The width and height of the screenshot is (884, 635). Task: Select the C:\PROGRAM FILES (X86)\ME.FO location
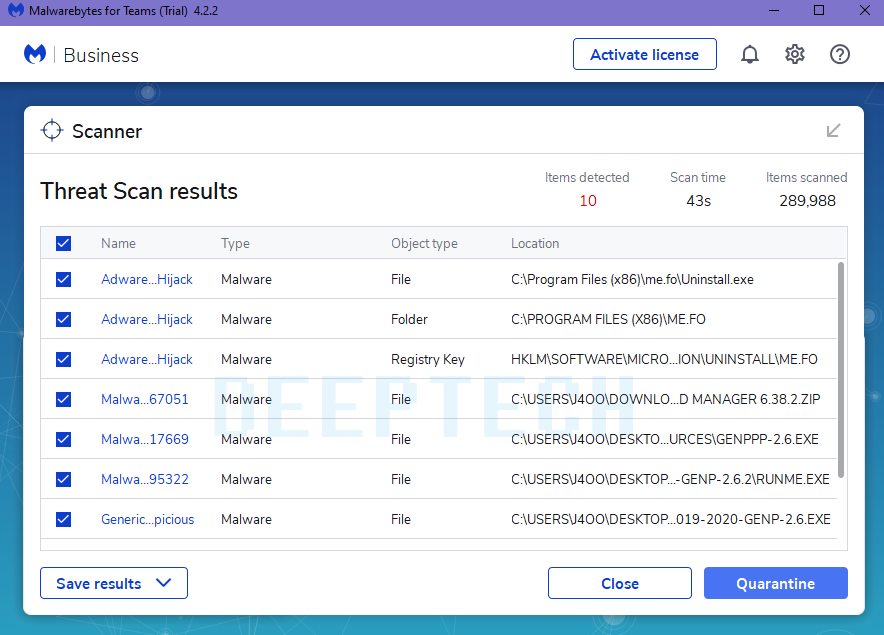(608, 319)
